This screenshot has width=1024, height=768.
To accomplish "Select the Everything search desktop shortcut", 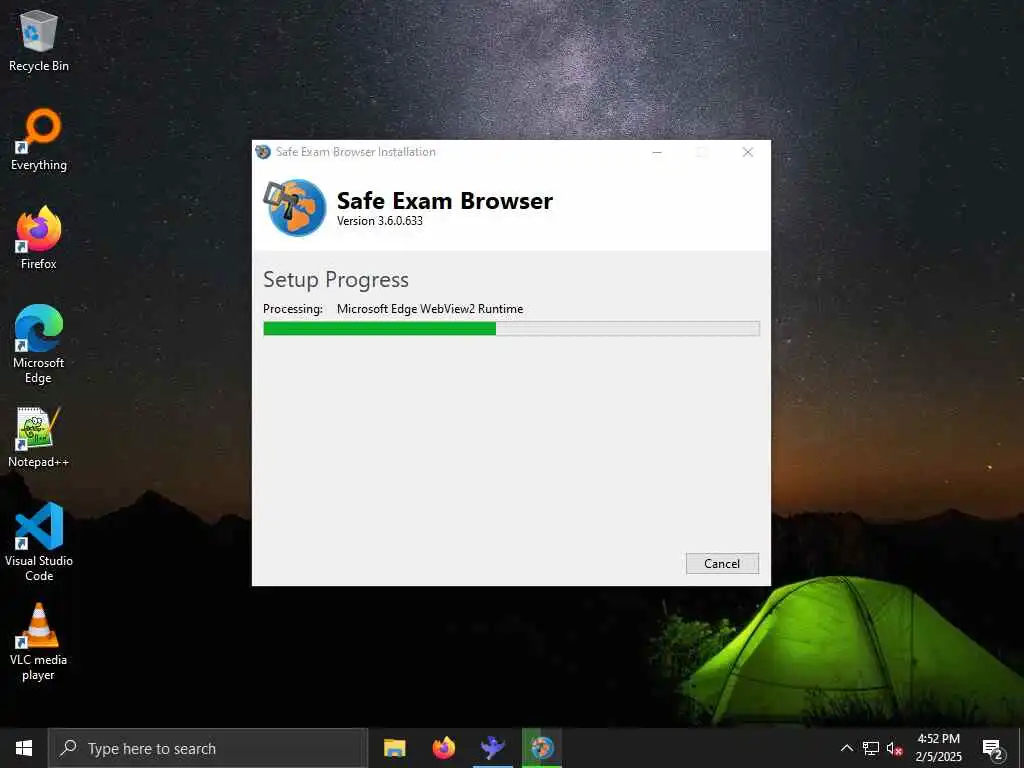I will (39, 140).
